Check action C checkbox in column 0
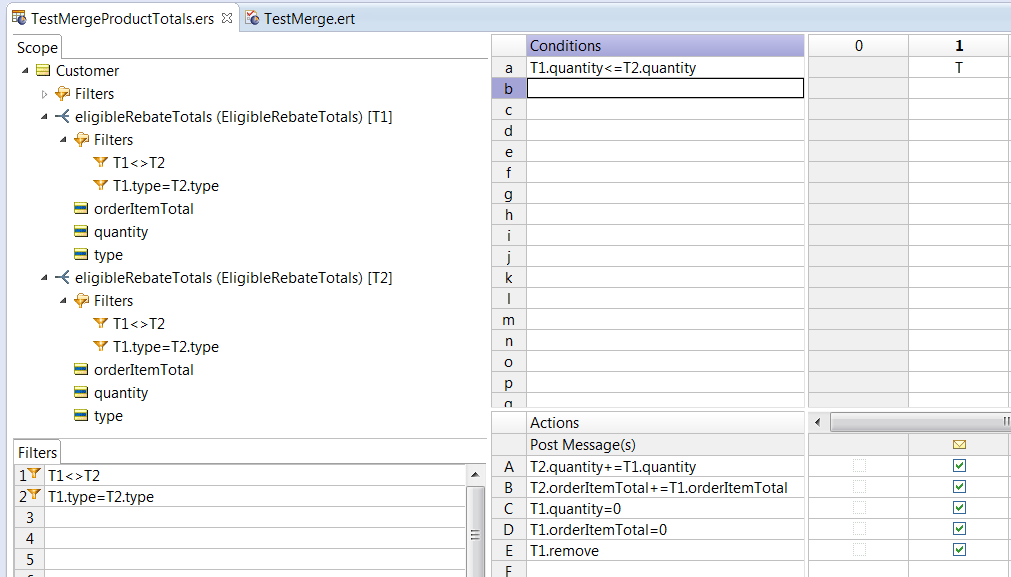The width and height of the screenshot is (1011, 577). tap(859, 508)
